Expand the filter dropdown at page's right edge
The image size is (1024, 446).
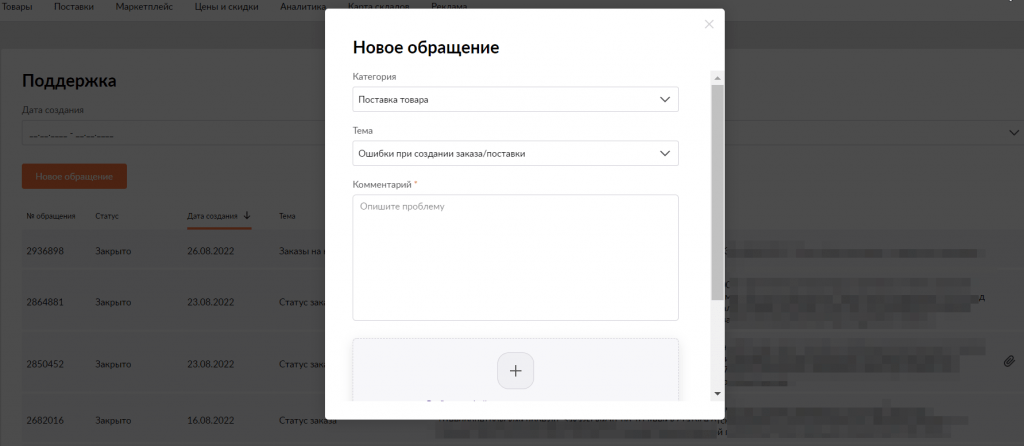click(x=1013, y=133)
